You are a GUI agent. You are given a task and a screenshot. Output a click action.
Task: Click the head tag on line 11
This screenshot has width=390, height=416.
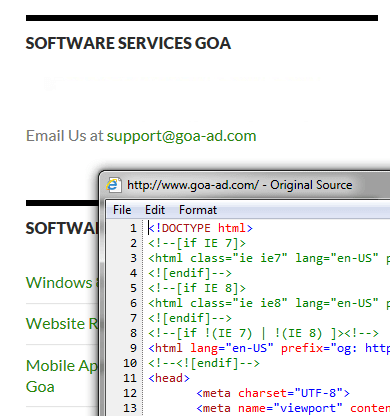coord(169,378)
